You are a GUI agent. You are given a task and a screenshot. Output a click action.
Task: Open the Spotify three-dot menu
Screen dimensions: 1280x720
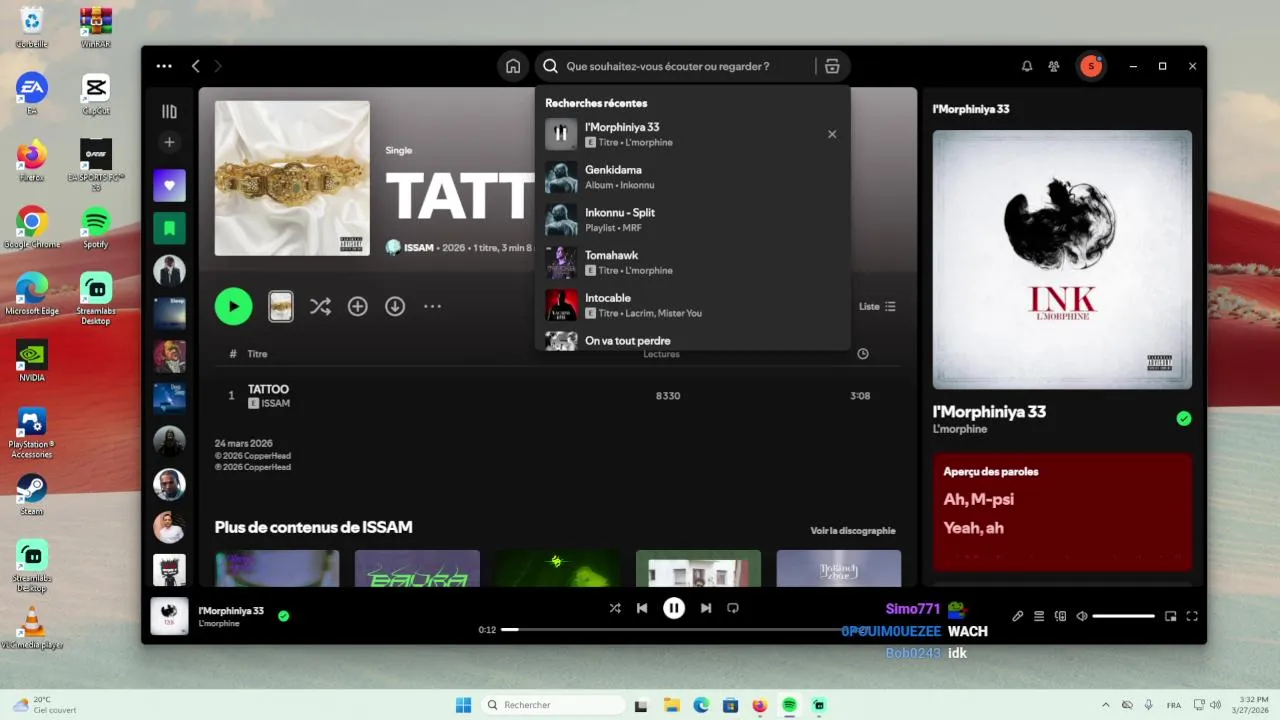click(x=164, y=66)
